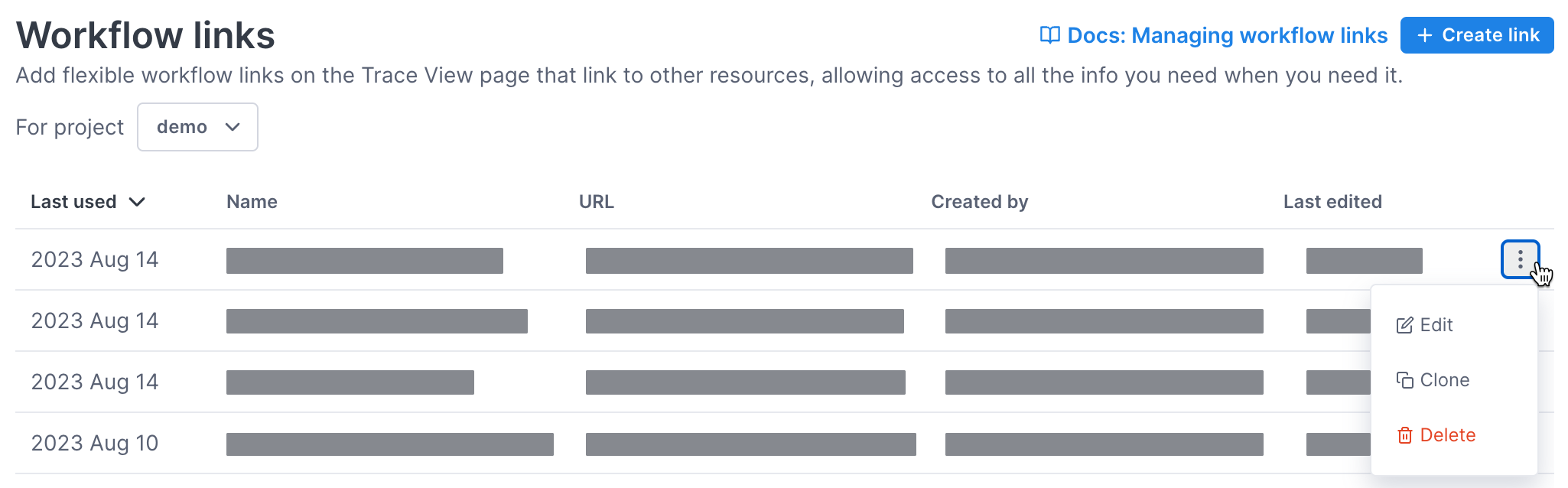Sort by the Name column header
Viewport: 1568px width, 488px height.
(x=252, y=202)
